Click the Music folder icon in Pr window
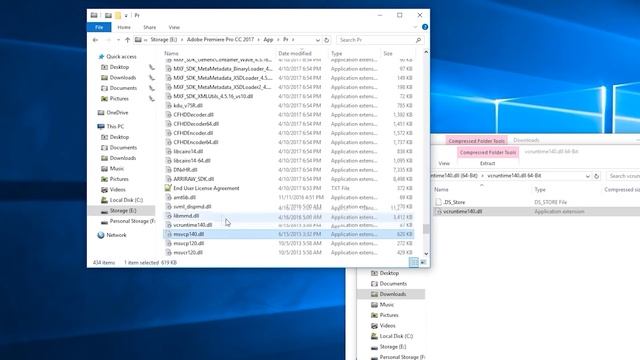 coord(104,169)
